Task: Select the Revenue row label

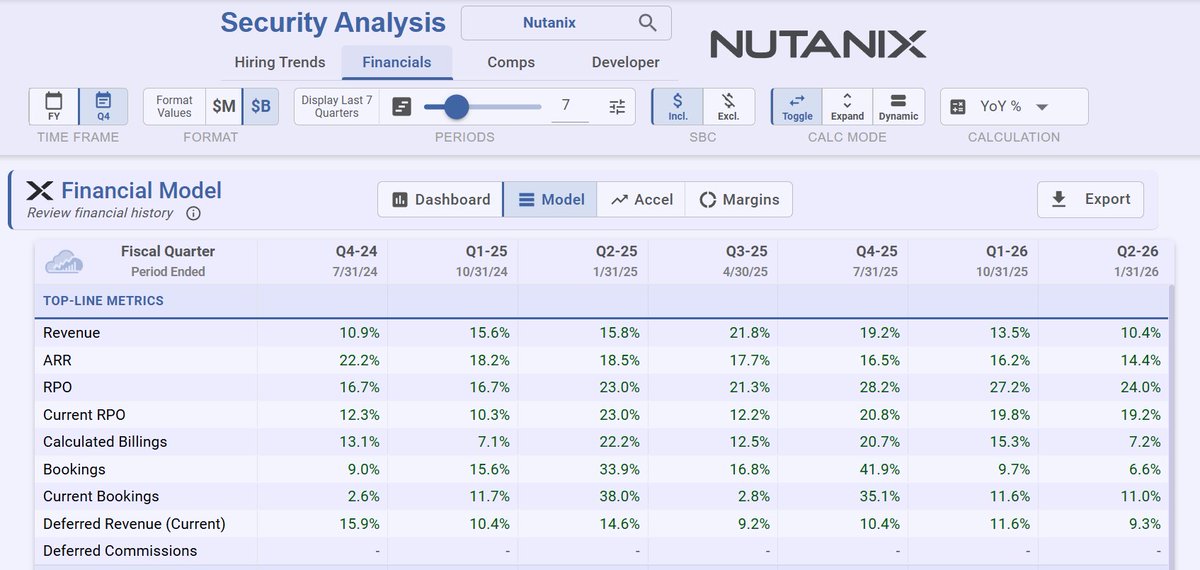Action: (72, 333)
